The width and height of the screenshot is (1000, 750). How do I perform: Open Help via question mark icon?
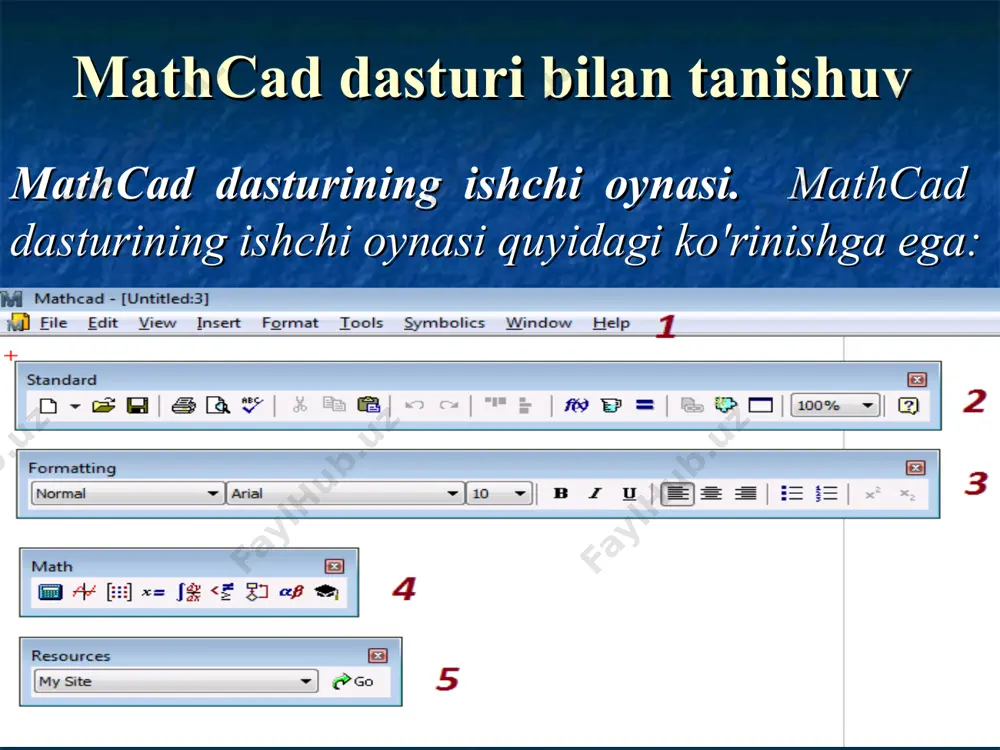click(x=908, y=405)
